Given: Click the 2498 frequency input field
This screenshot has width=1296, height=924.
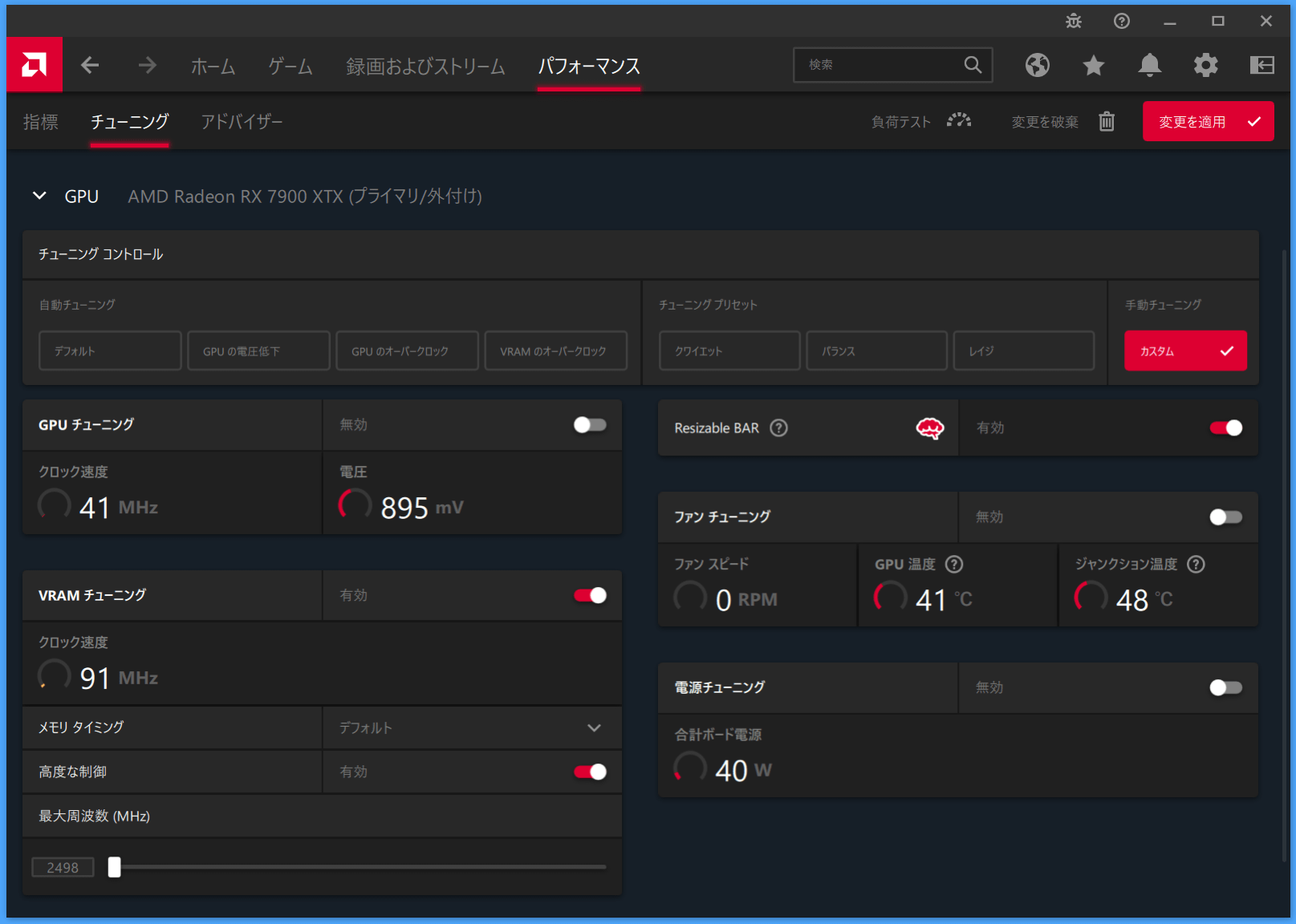Looking at the screenshot, I should pyautogui.click(x=63, y=867).
